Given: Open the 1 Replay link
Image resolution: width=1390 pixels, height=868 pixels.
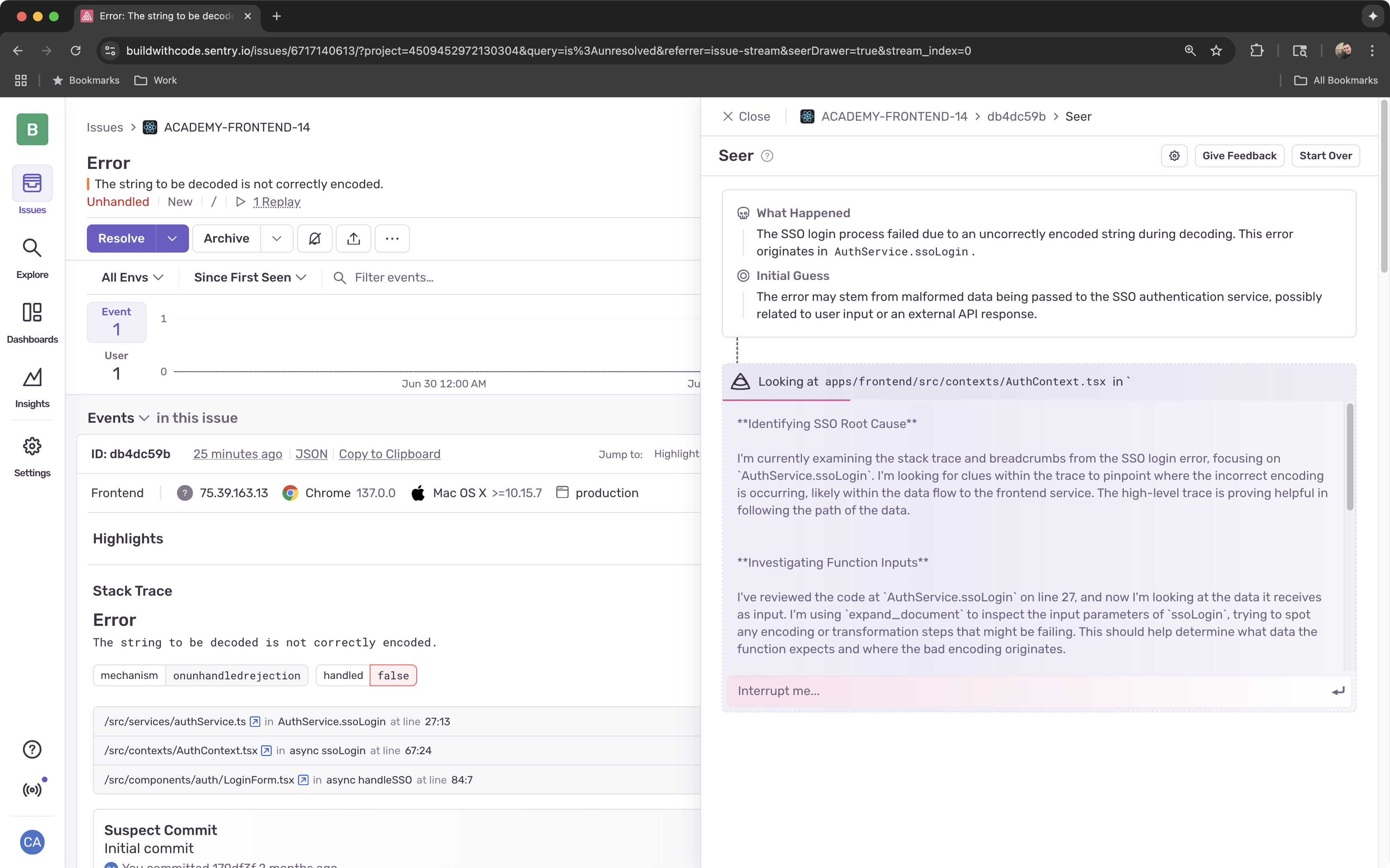Looking at the screenshot, I should 277,202.
